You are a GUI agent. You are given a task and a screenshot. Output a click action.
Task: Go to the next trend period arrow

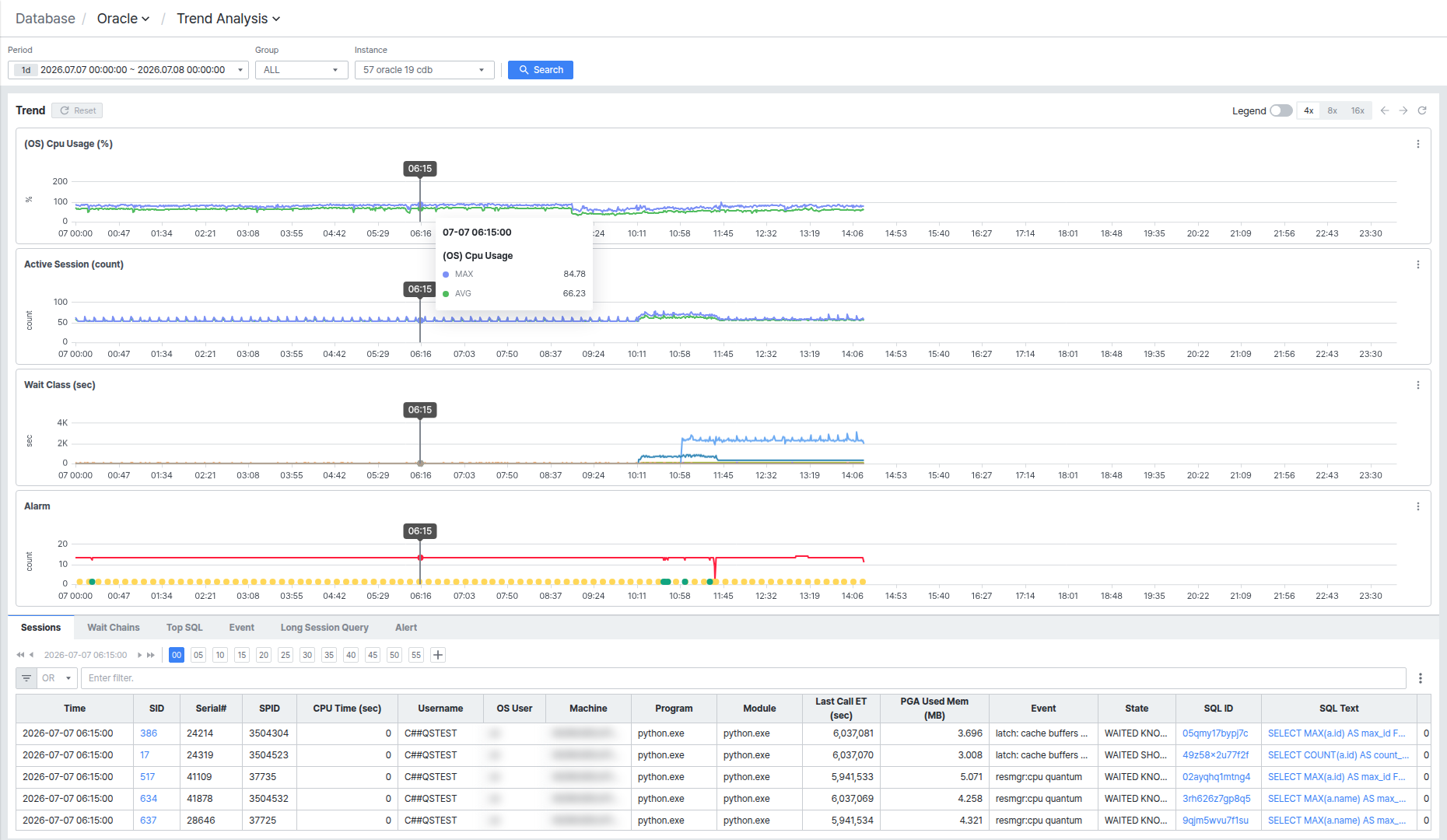coord(1403,110)
